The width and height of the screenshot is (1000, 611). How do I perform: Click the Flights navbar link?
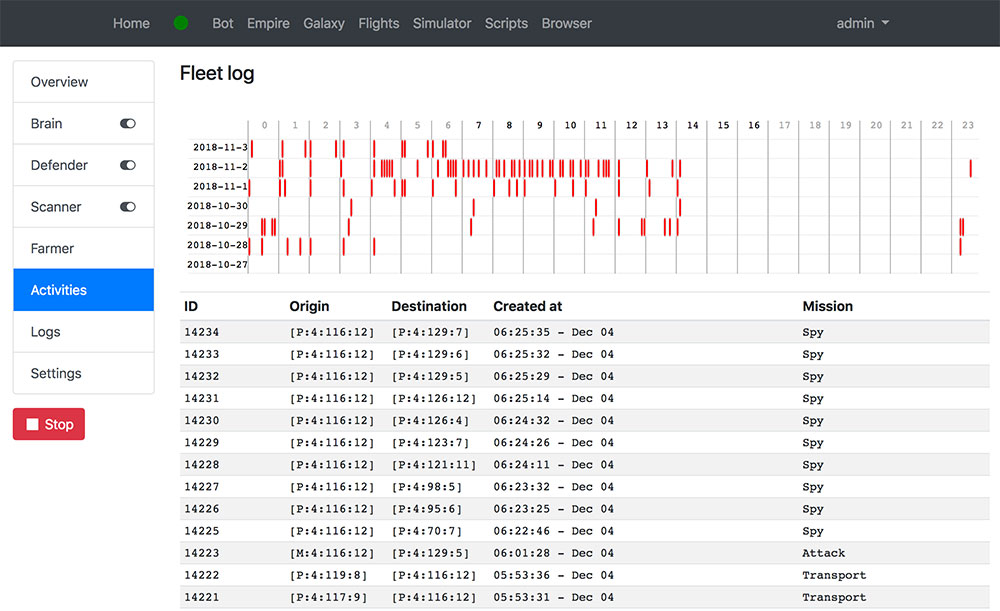(378, 23)
